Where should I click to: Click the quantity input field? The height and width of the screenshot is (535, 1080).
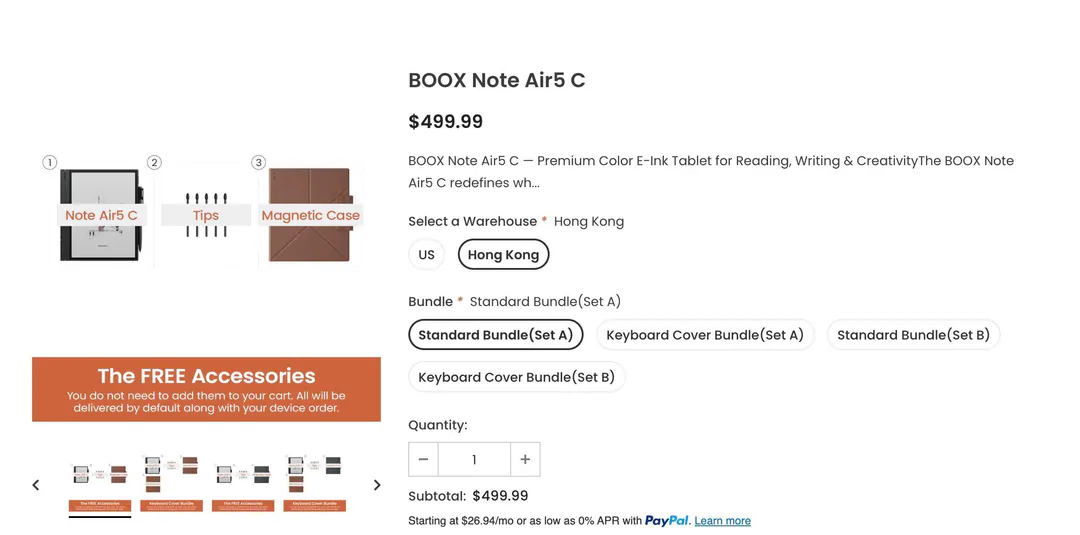click(x=474, y=459)
